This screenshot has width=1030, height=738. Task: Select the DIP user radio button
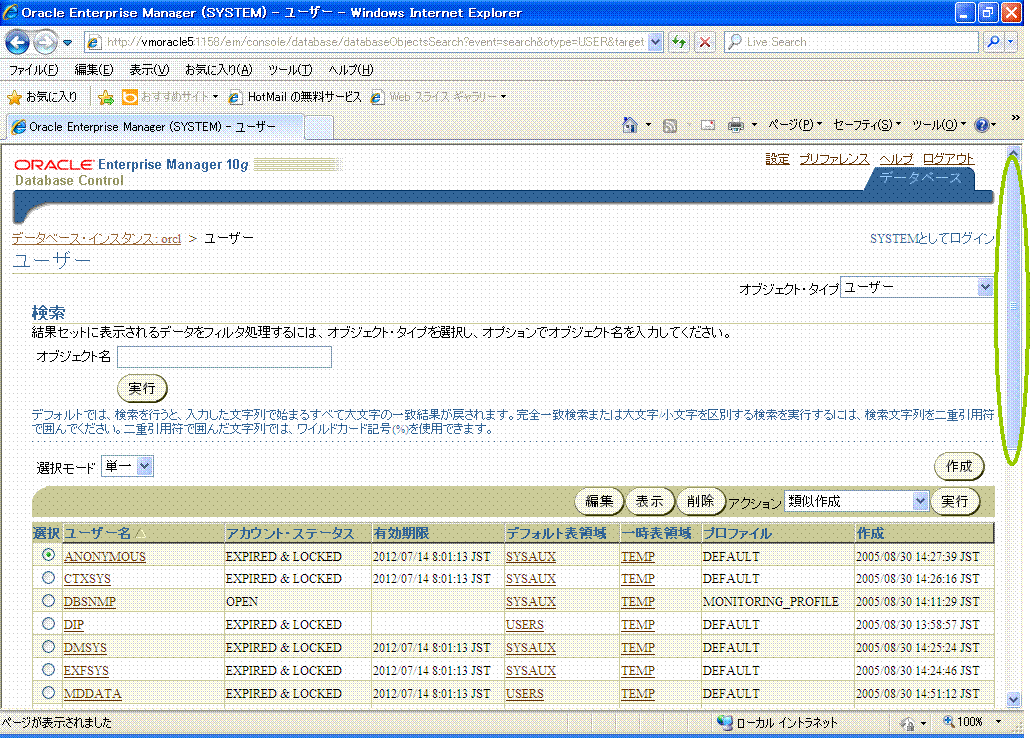tap(48, 624)
